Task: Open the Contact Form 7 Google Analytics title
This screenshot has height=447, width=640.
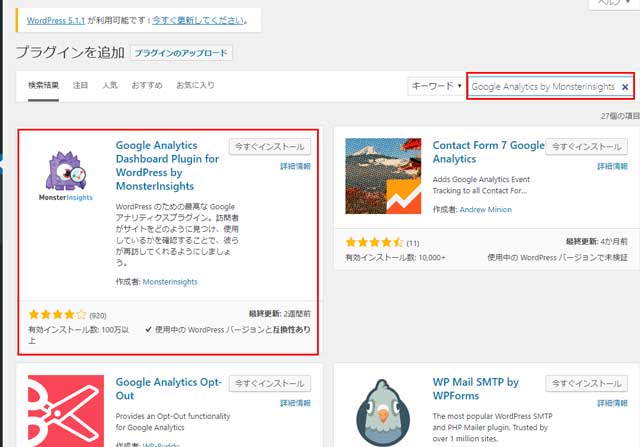Action: (x=488, y=152)
